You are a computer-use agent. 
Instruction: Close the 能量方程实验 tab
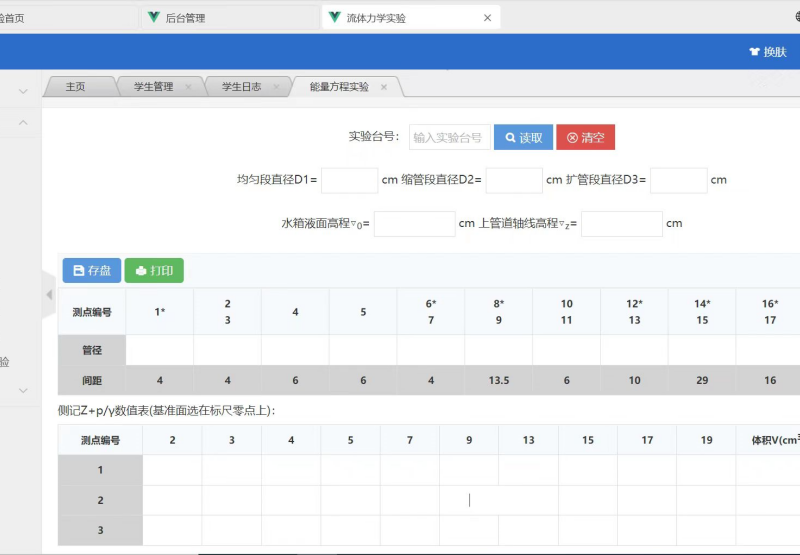coord(384,87)
